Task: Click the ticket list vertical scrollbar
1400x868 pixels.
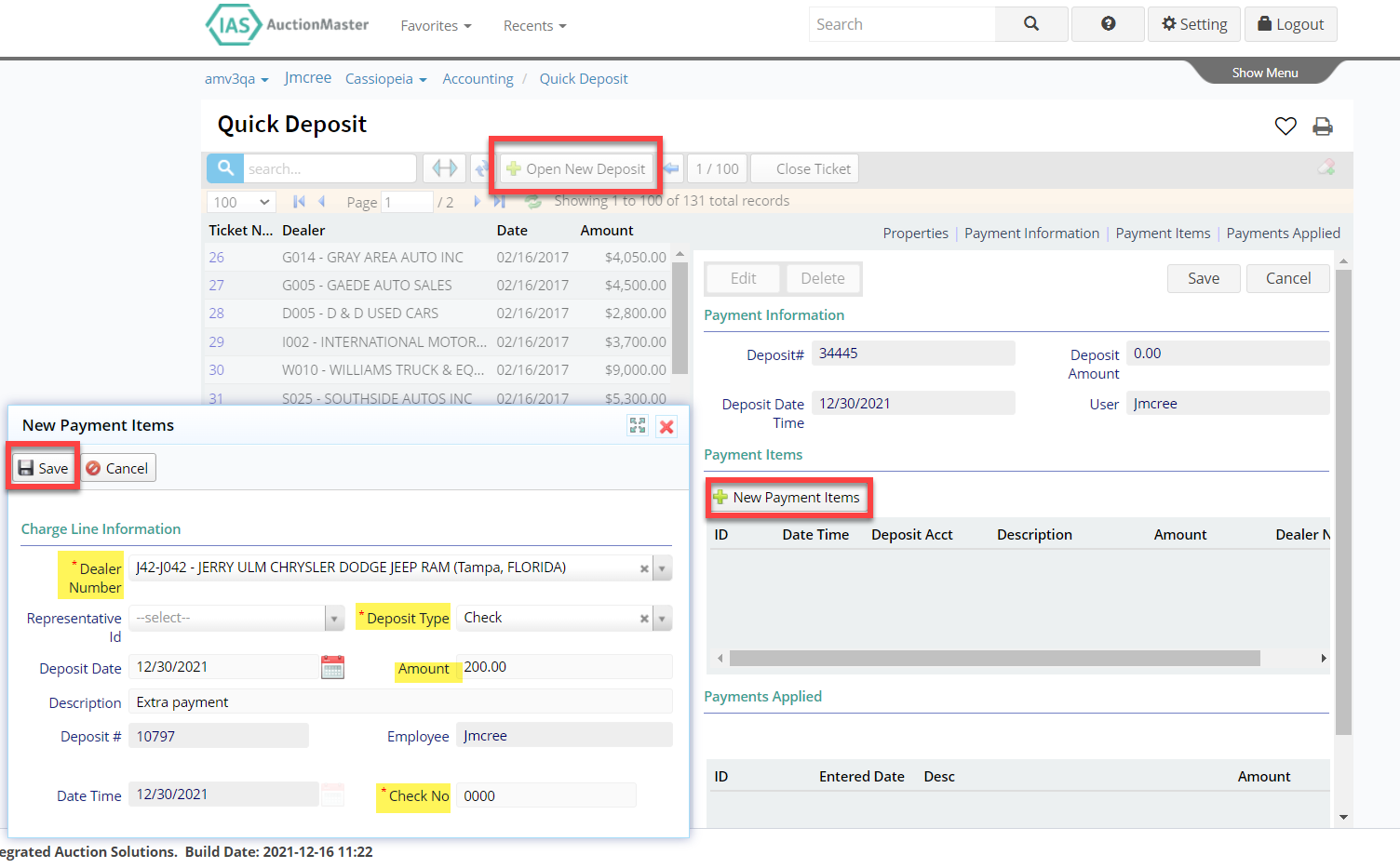Action: point(680,316)
